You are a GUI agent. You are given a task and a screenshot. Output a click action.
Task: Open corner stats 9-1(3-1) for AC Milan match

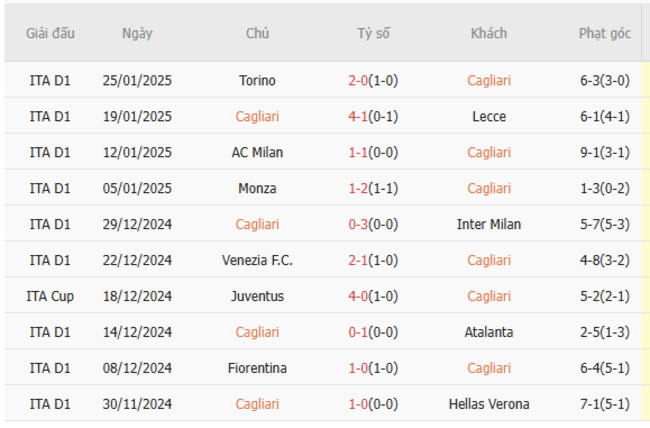click(605, 153)
